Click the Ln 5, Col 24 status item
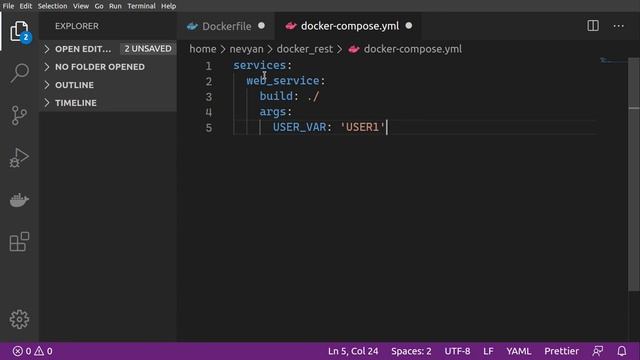640x360 pixels. point(353,351)
